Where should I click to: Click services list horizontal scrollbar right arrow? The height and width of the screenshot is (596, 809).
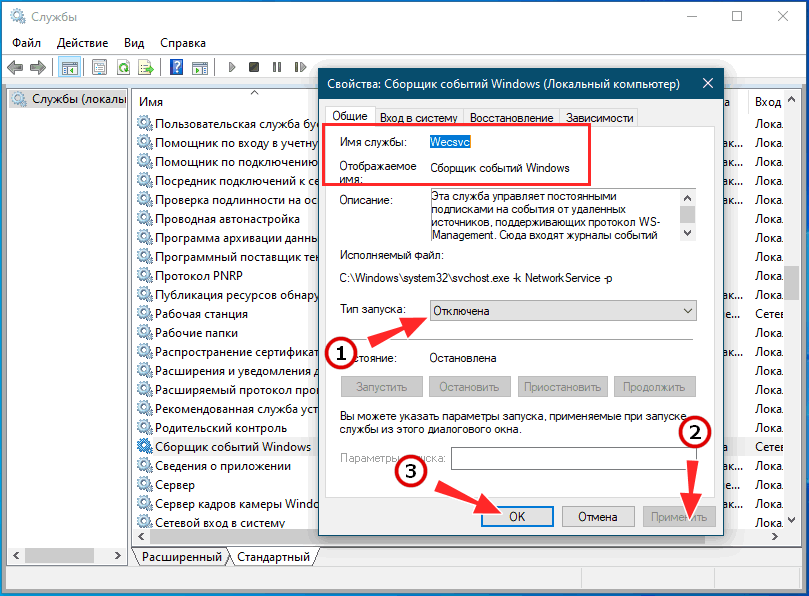coord(774,537)
